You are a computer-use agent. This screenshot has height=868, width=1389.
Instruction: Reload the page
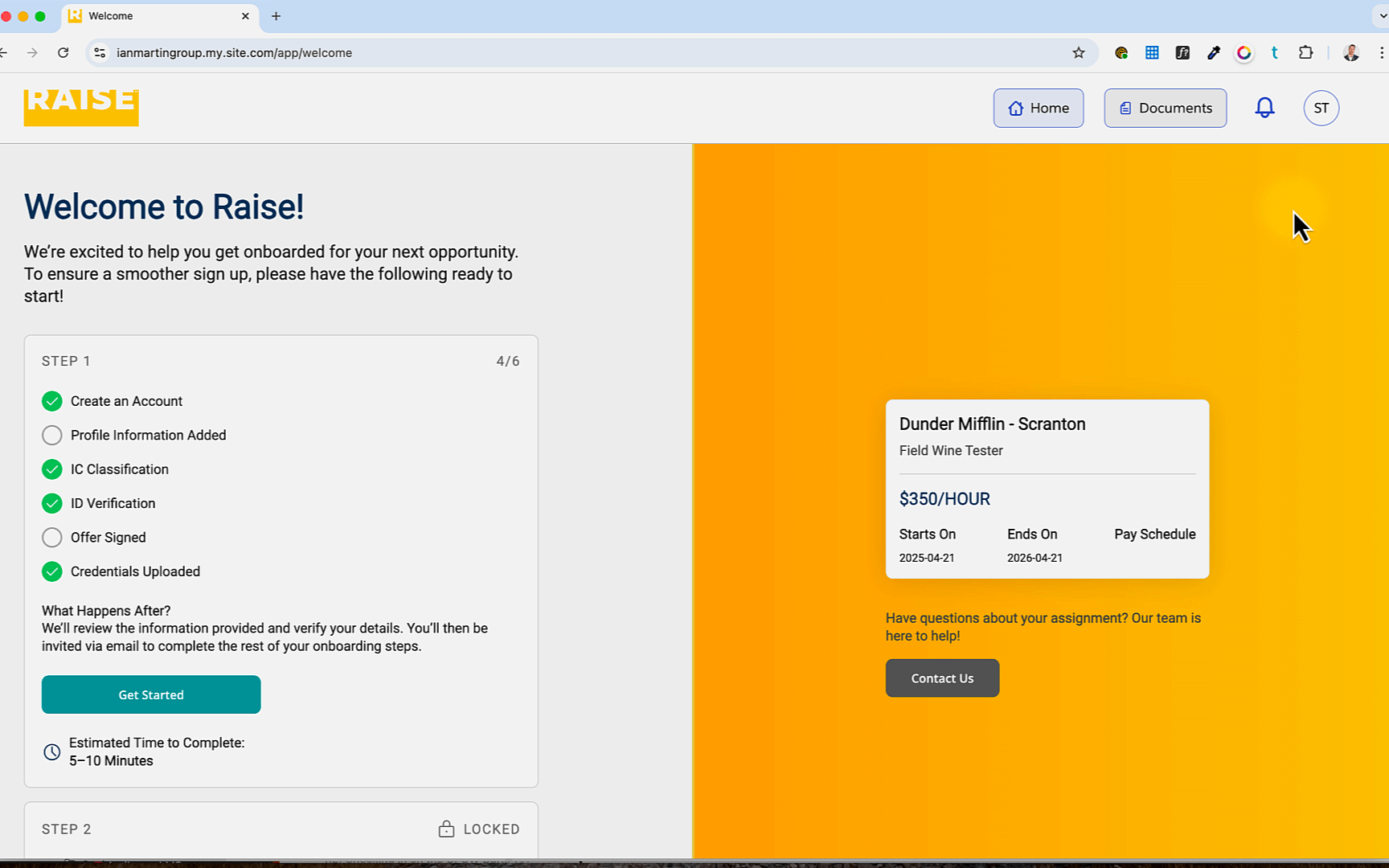pyautogui.click(x=64, y=53)
